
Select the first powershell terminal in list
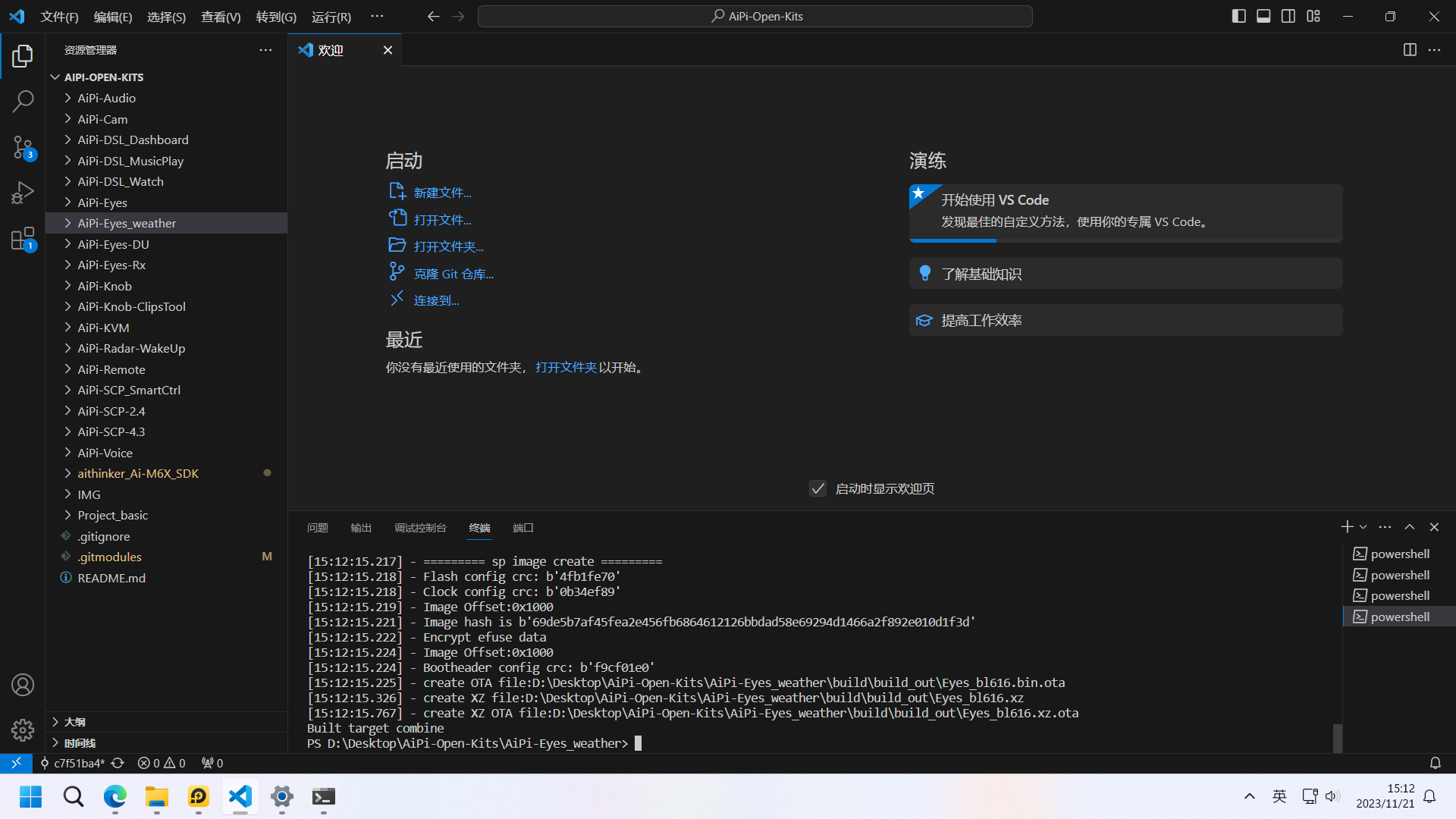[1398, 554]
